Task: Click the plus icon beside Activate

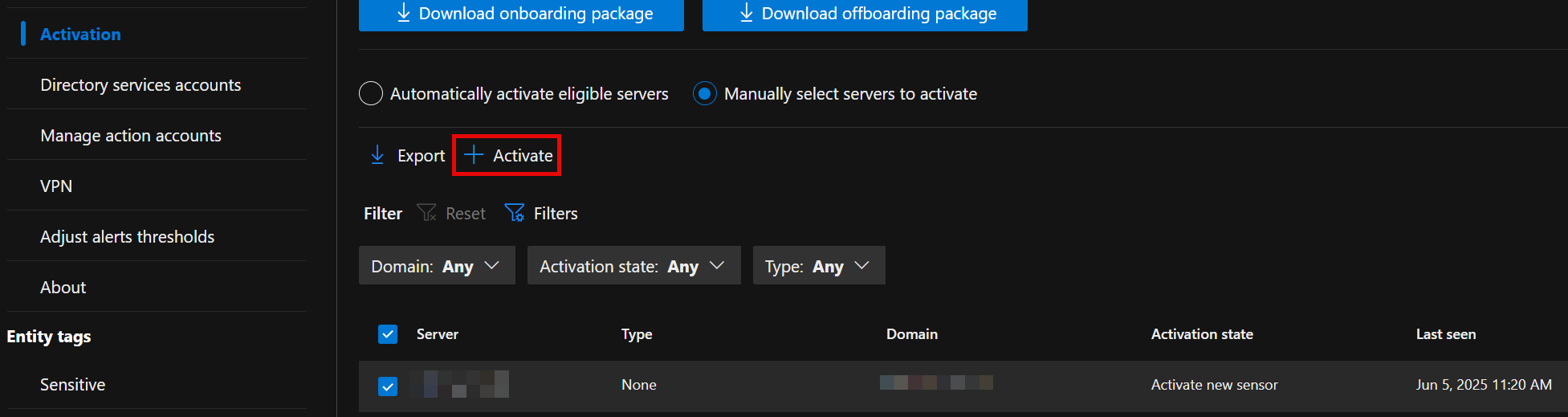Action: click(x=474, y=155)
